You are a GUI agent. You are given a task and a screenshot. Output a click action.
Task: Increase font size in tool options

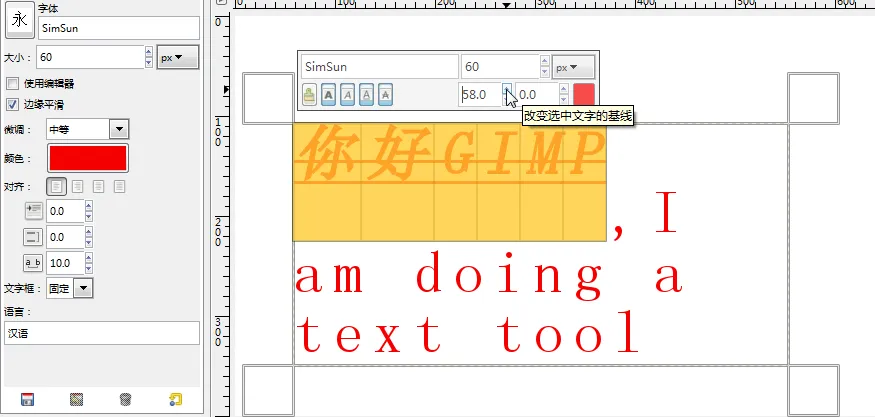[x=148, y=52]
